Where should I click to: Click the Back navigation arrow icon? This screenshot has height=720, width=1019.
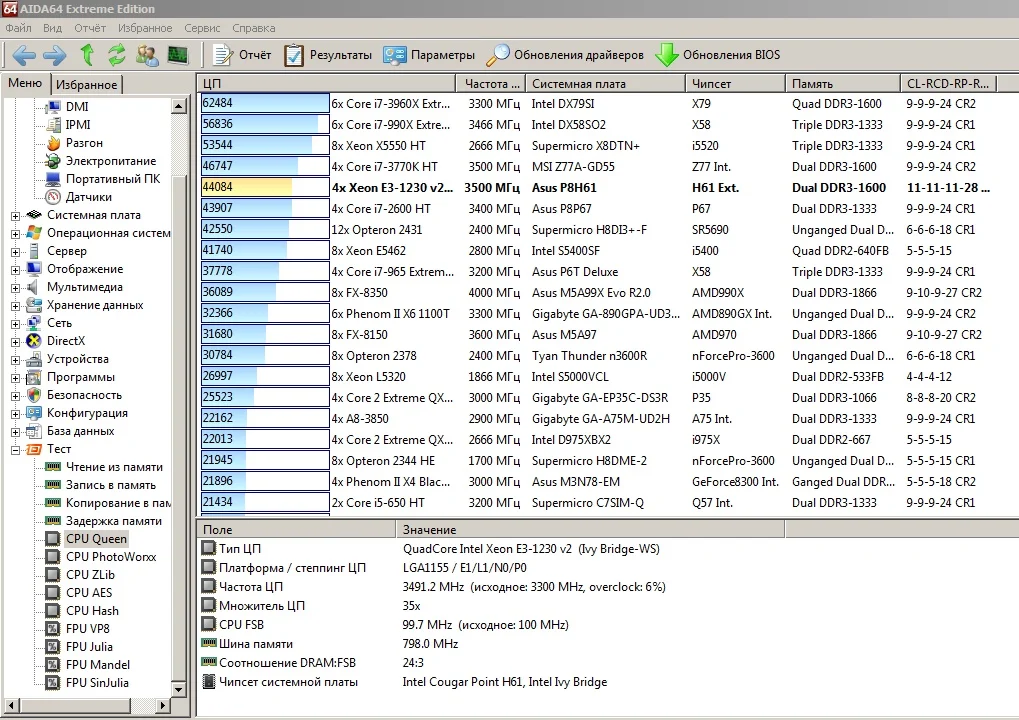point(24,55)
